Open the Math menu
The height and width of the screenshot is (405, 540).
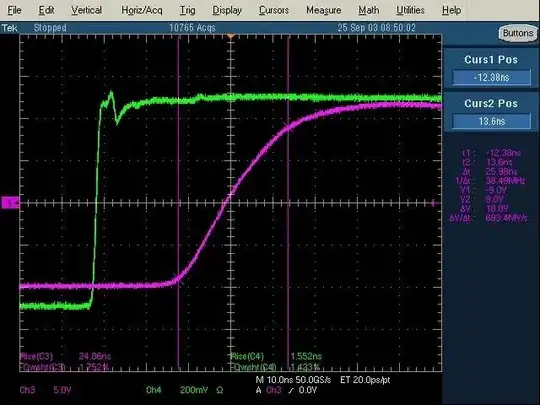pos(368,10)
